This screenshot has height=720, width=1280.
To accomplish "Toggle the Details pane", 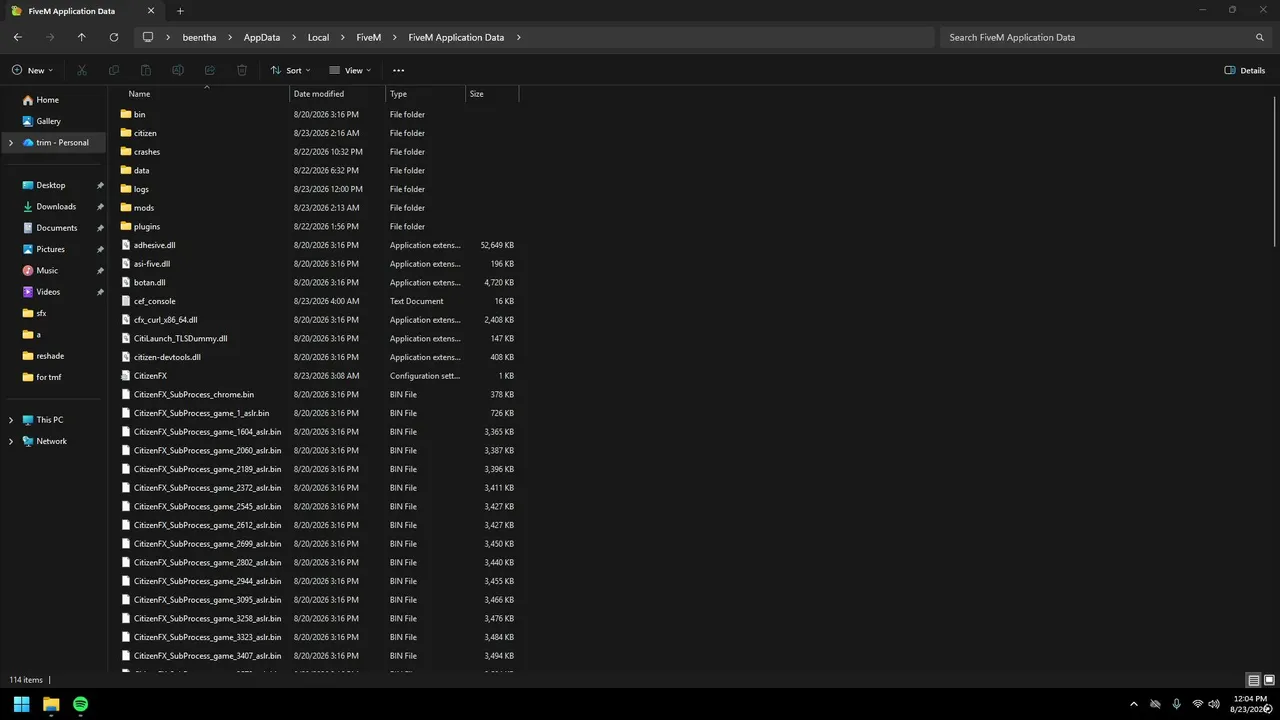I will 1245,70.
